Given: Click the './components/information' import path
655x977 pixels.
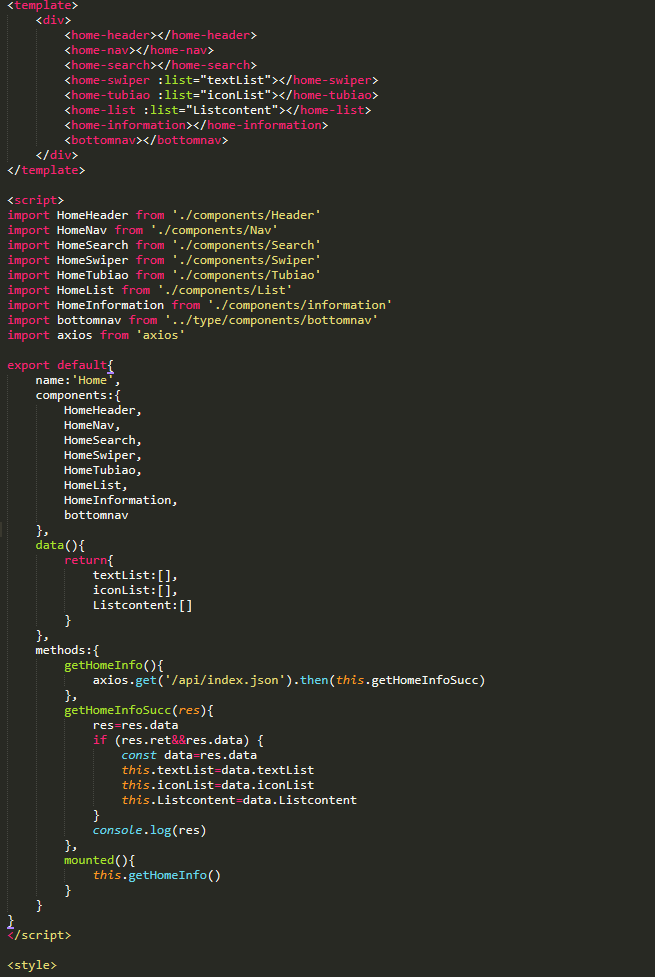Looking at the screenshot, I should pos(300,305).
